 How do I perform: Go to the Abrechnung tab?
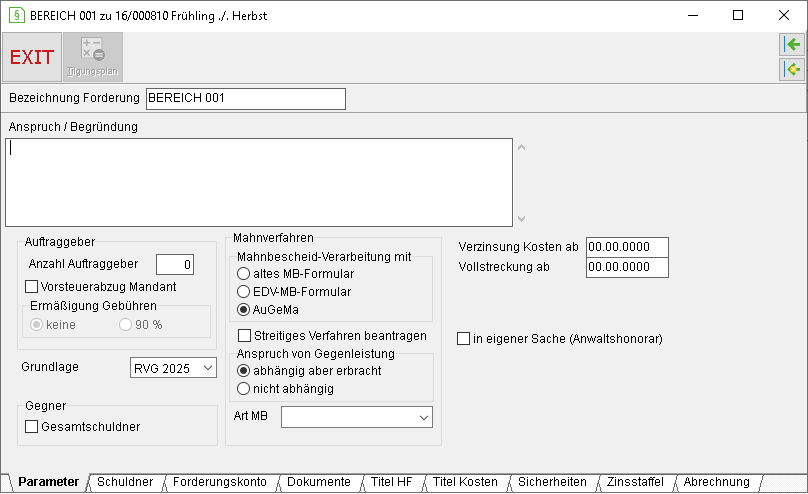tap(716, 482)
